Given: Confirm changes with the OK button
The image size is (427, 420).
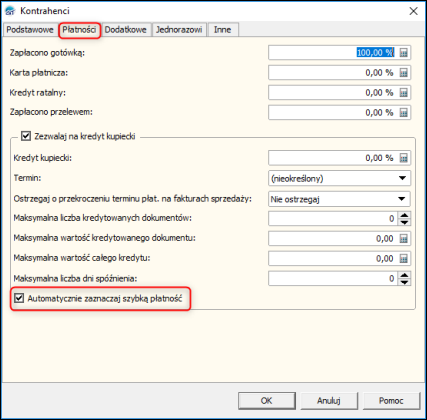Looking at the screenshot, I should click(x=267, y=400).
